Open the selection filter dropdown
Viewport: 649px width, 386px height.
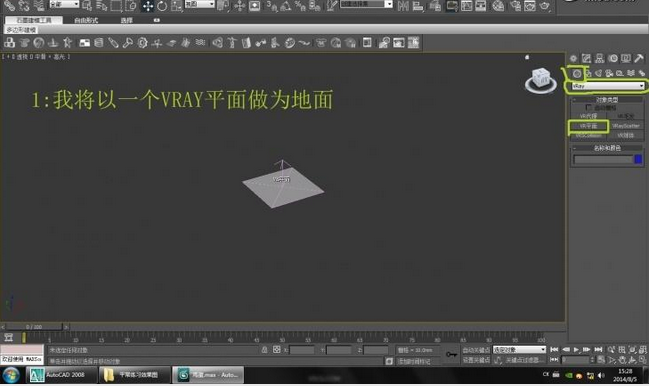pyautogui.click(x=64, y=4)
